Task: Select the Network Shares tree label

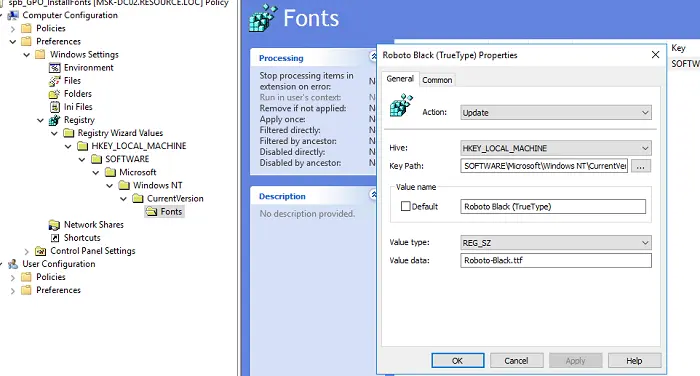Action: pos(94,225)
